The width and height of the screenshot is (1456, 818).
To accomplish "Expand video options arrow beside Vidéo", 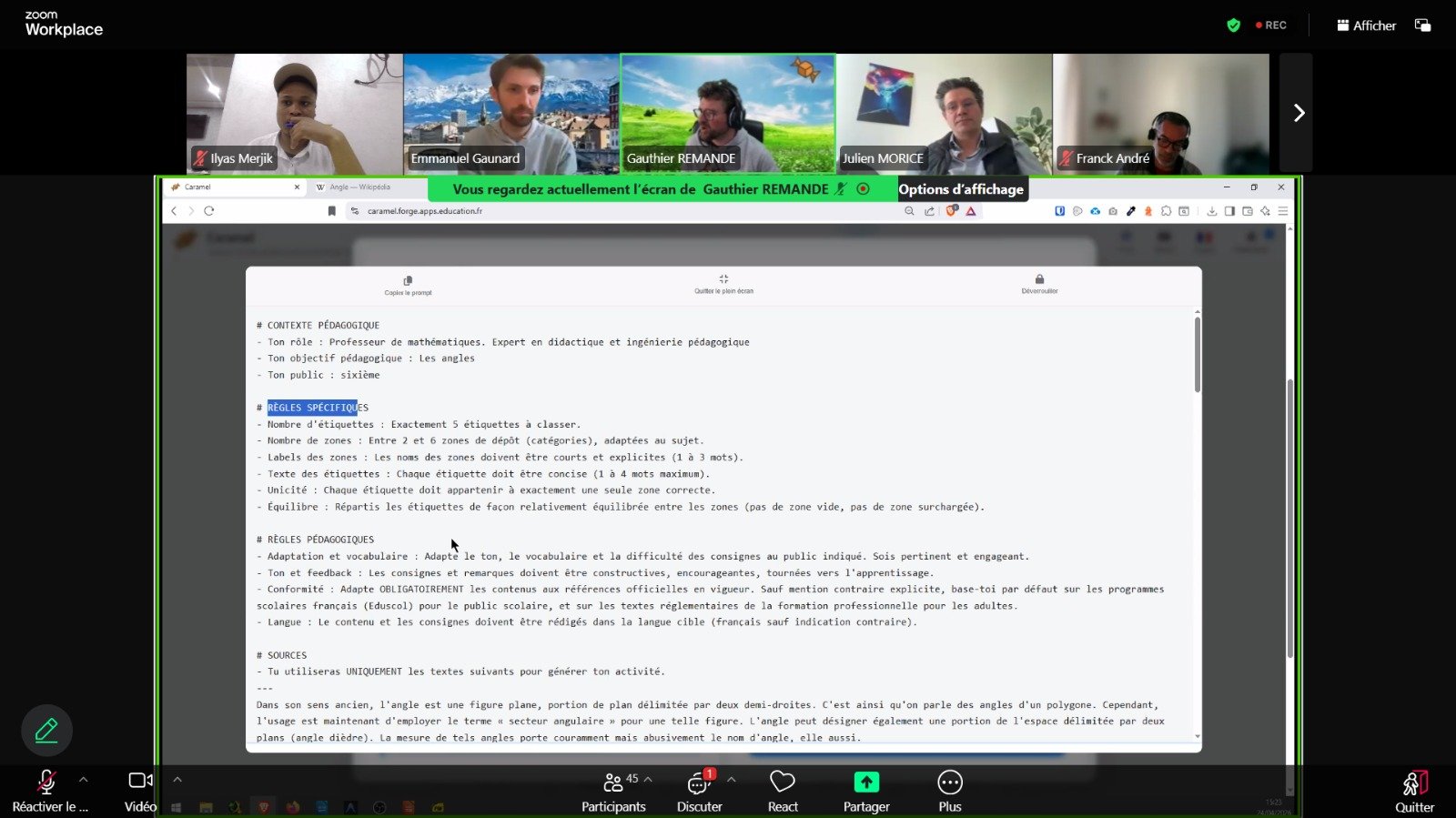I will (x=177, y=780).
